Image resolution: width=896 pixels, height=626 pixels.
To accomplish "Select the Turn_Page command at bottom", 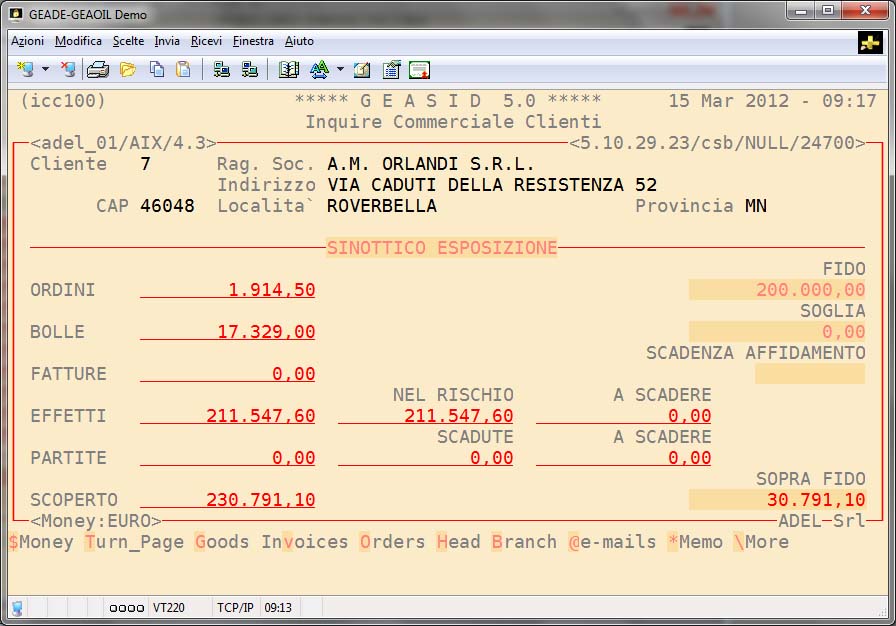I will 135,542.
